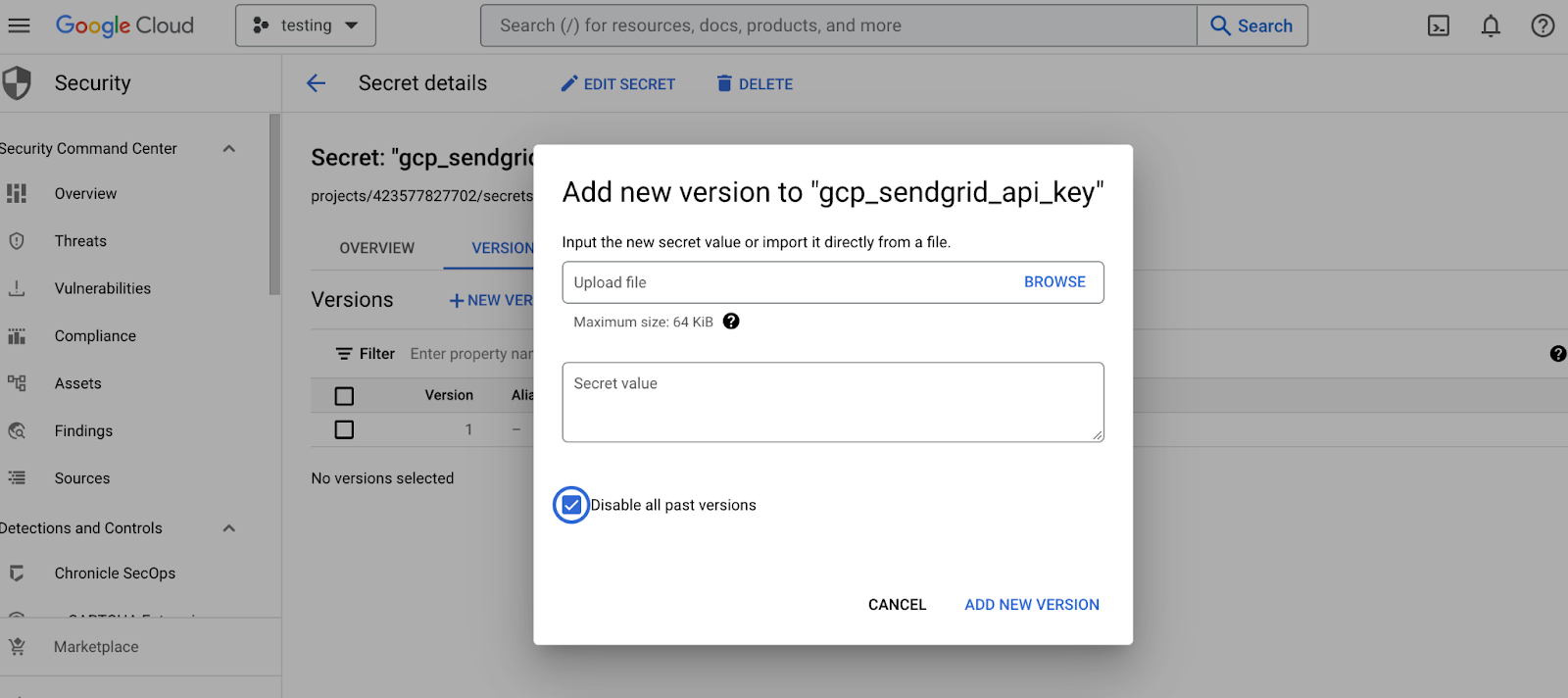
Task: Collapse the Detections and Controls section
Action: [x=229, y=528]
